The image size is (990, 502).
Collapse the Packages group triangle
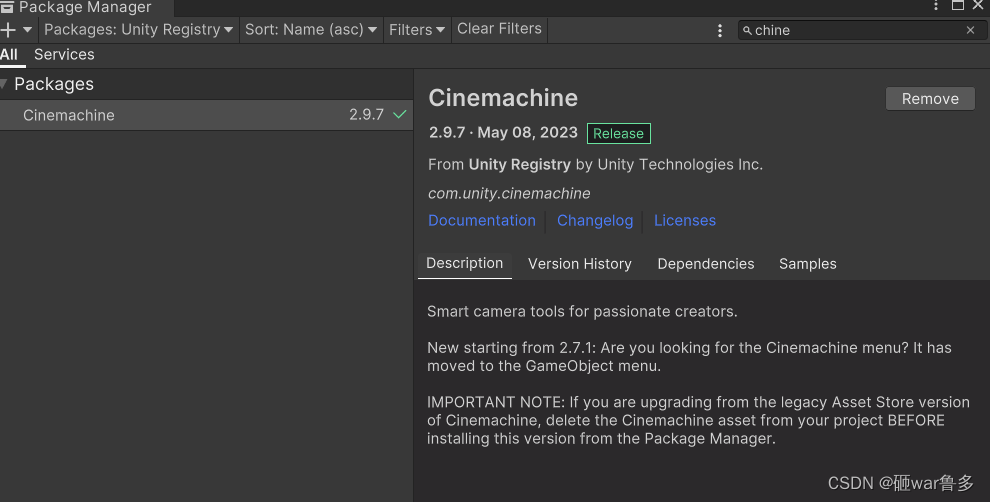[x=5, y=84]
